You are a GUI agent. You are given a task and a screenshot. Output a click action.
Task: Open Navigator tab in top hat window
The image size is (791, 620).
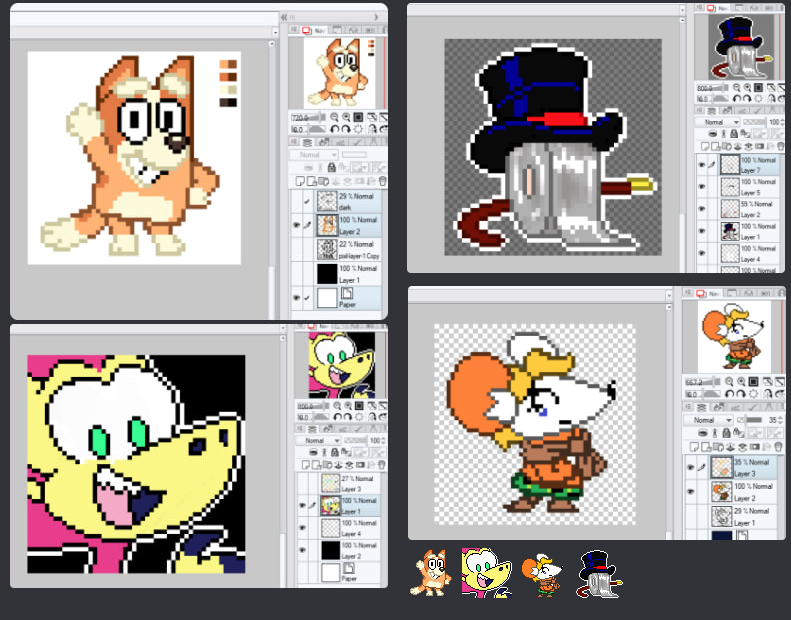pyautogui.click(x=717, y=8)
